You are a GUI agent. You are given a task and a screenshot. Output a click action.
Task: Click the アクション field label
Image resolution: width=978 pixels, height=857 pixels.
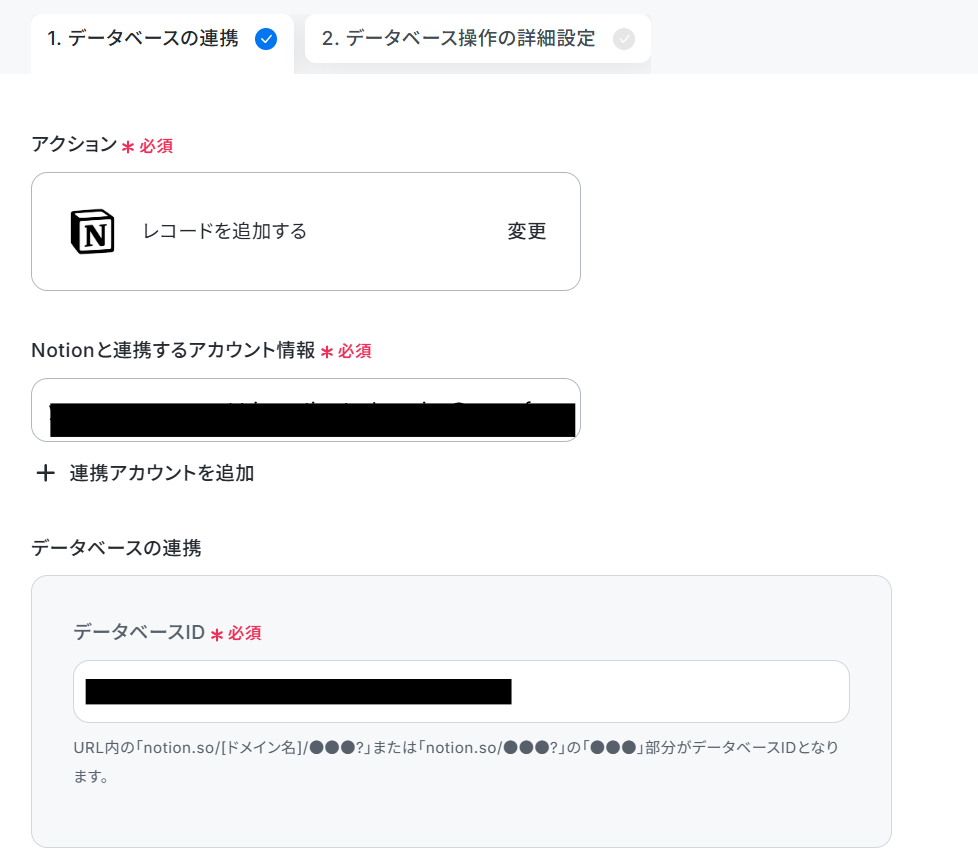click(x=74, y=144)
